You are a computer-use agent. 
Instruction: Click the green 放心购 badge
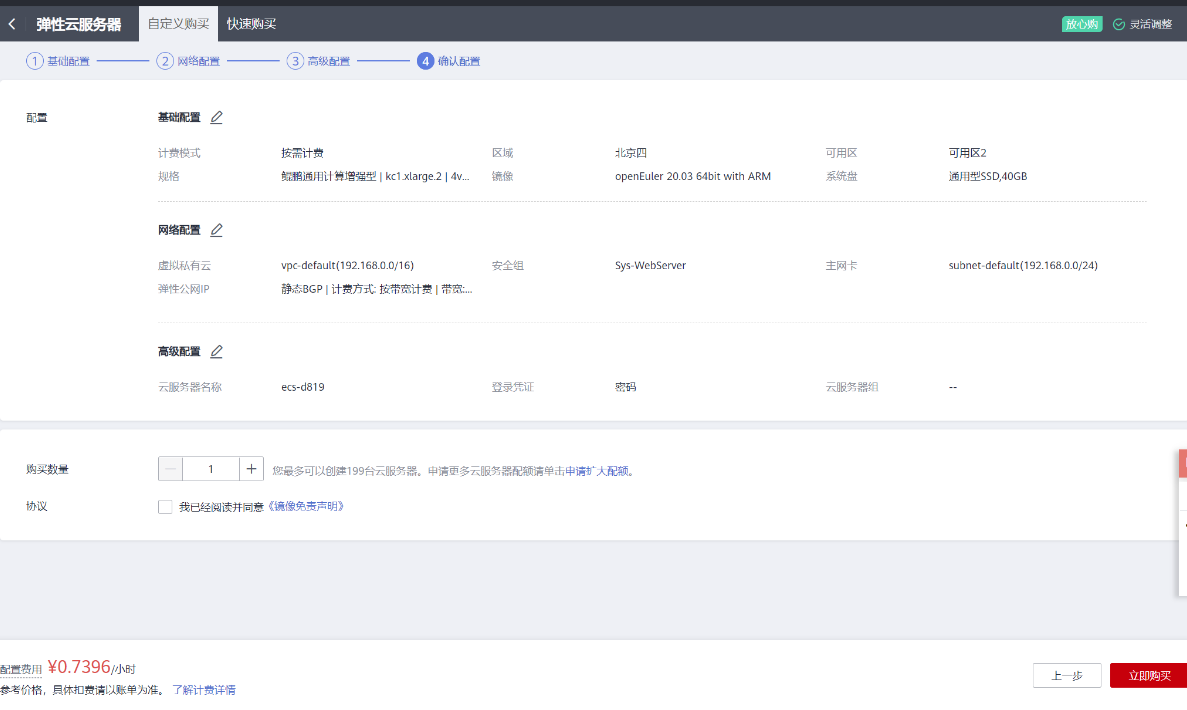tap(1082, 24)
